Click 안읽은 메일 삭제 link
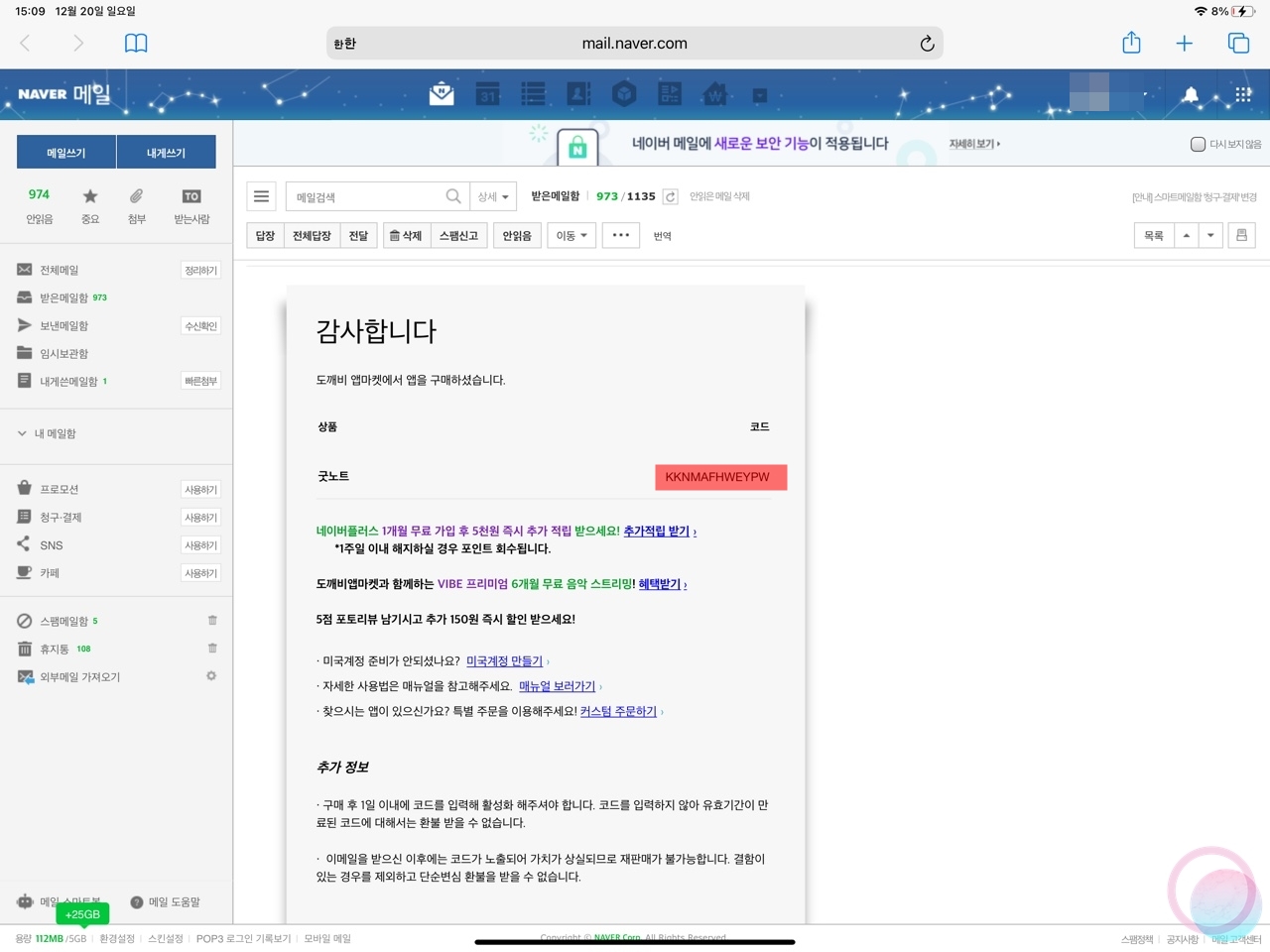The image size is (1270, 952). pyautogui.click(x=719, y=196)
